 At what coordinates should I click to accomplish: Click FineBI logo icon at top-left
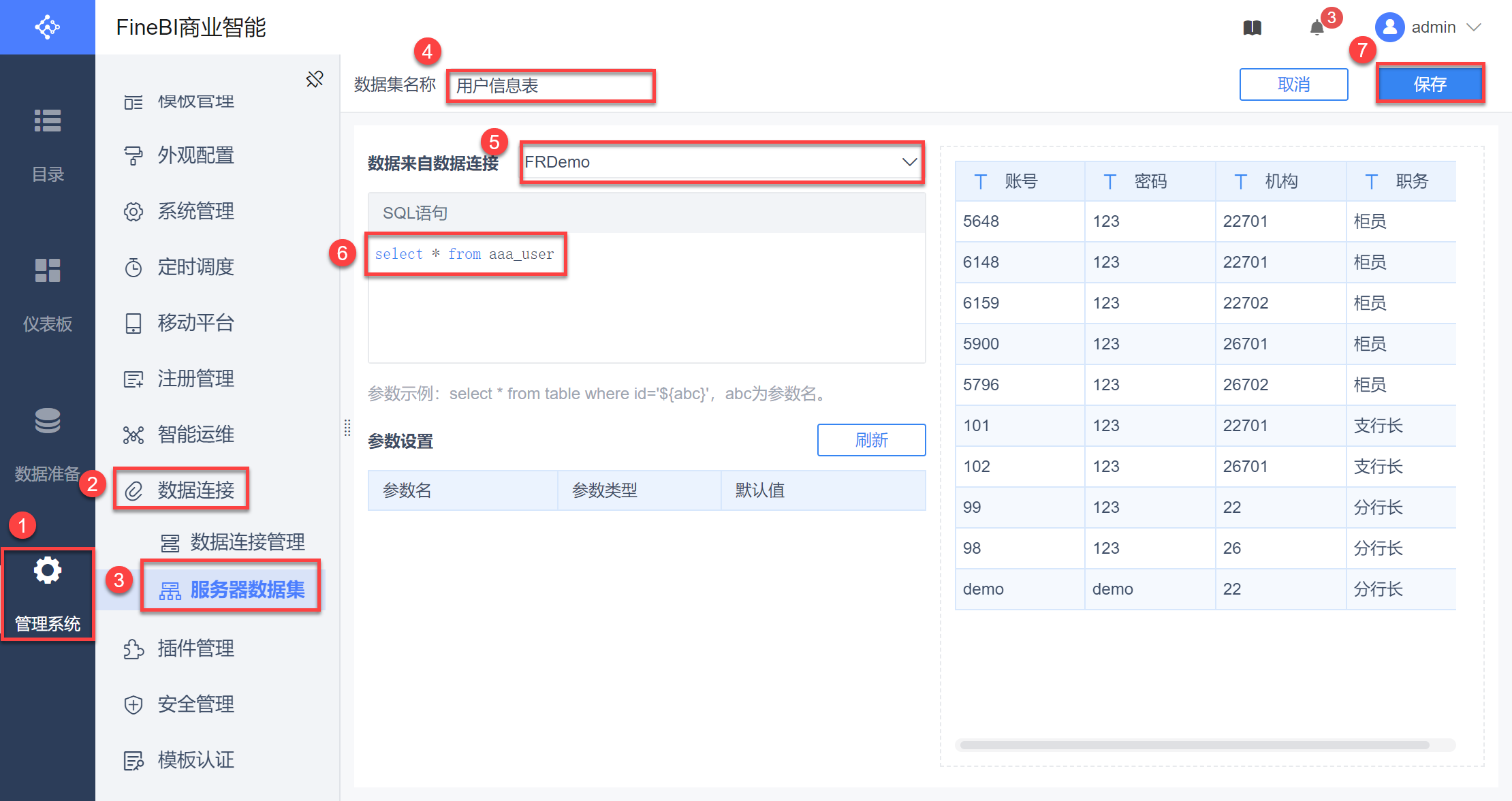click(47, 27)
